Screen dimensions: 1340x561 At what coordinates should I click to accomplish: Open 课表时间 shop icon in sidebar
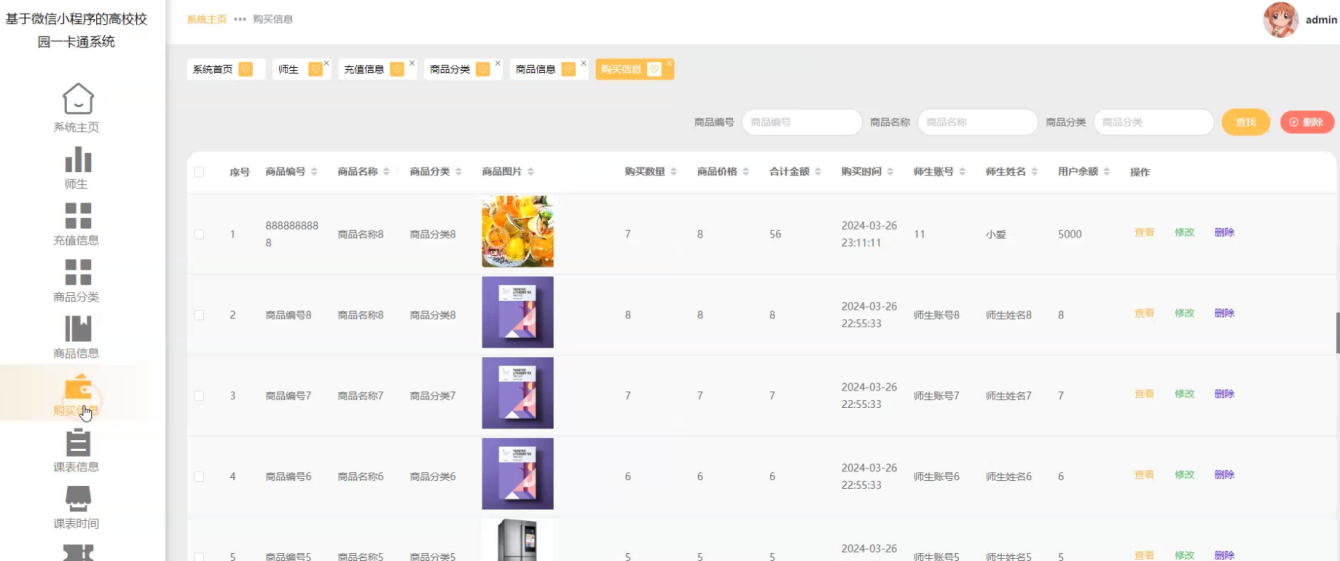tap(78, 498)
